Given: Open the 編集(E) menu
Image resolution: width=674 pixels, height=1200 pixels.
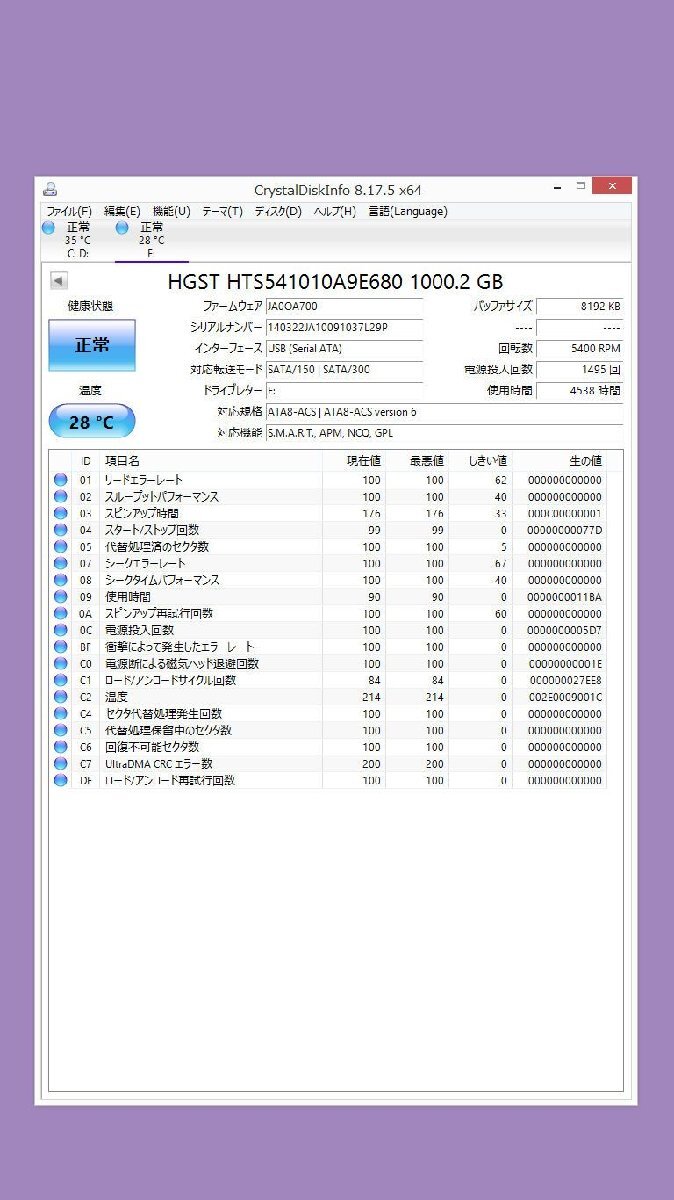Looking at the screenshot, I should [x=122, y=211].
